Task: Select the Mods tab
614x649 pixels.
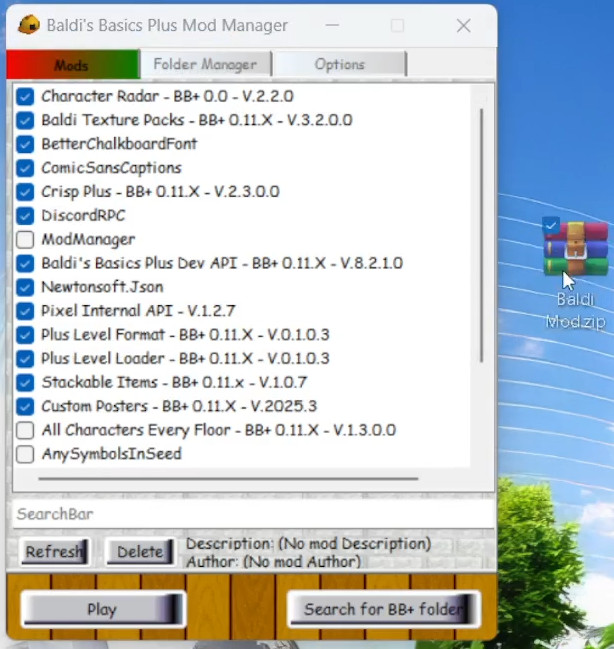Action: click(72, 65)
